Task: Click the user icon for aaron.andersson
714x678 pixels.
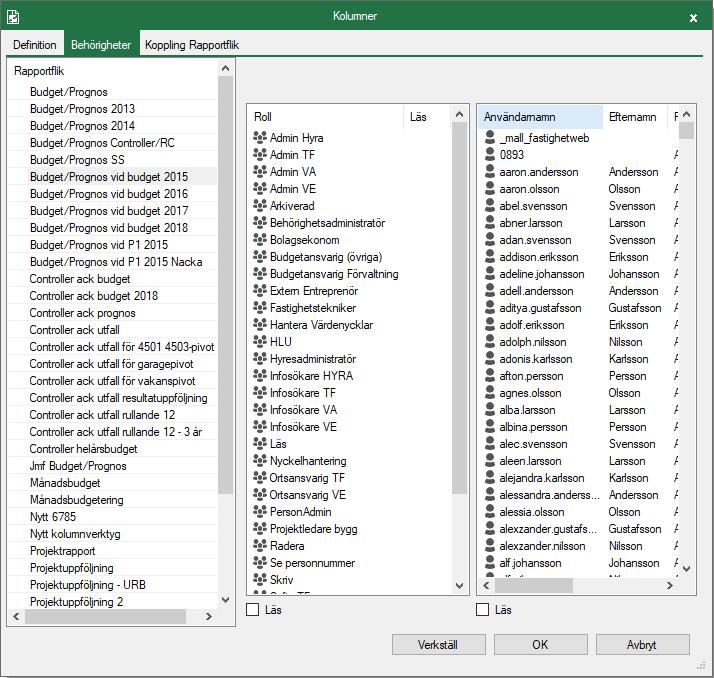Action: (x=490, y=171)
